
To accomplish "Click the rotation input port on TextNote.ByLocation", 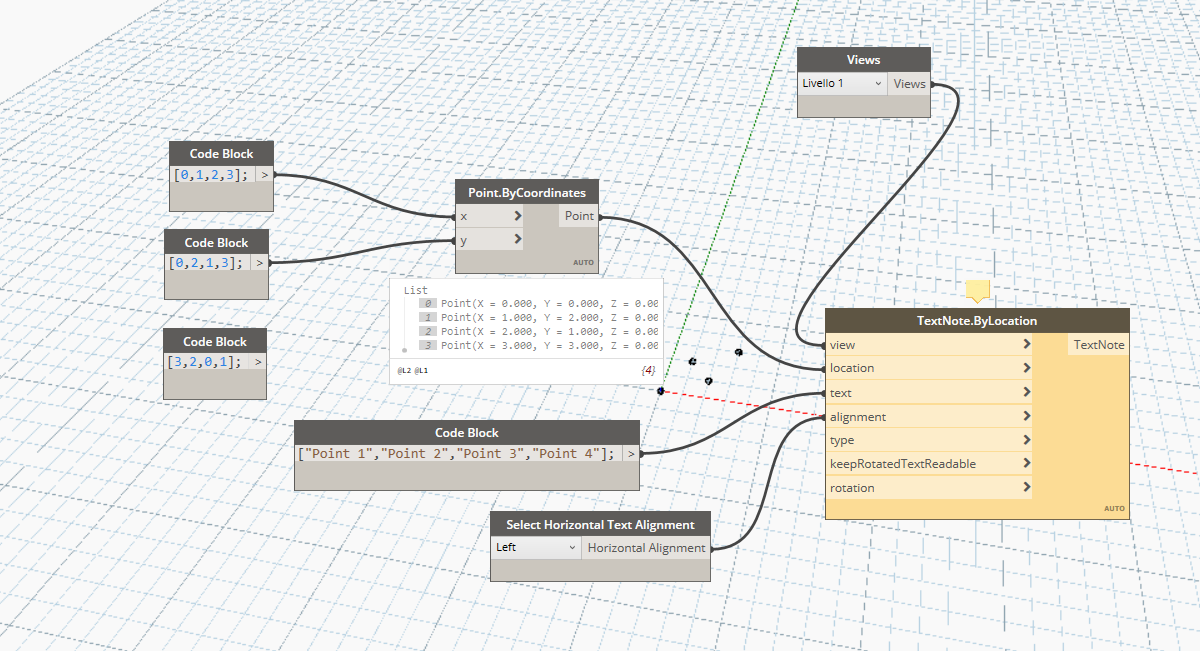I will click(929, 488).
